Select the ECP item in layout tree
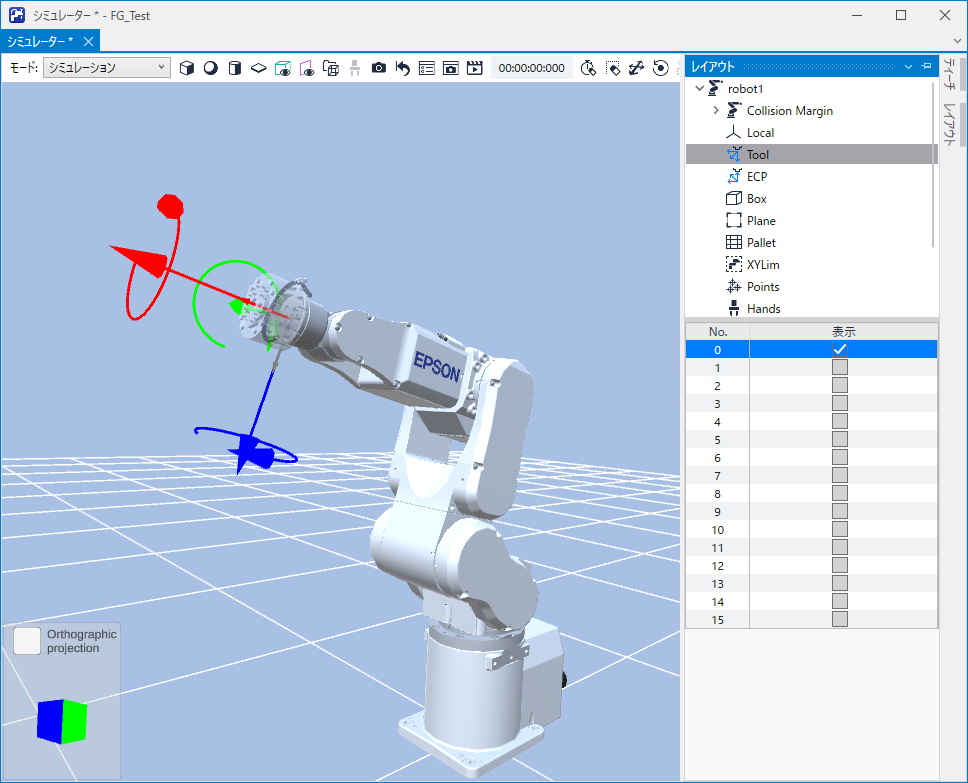This screenshot has width=968, height=783. coord(756,177)
